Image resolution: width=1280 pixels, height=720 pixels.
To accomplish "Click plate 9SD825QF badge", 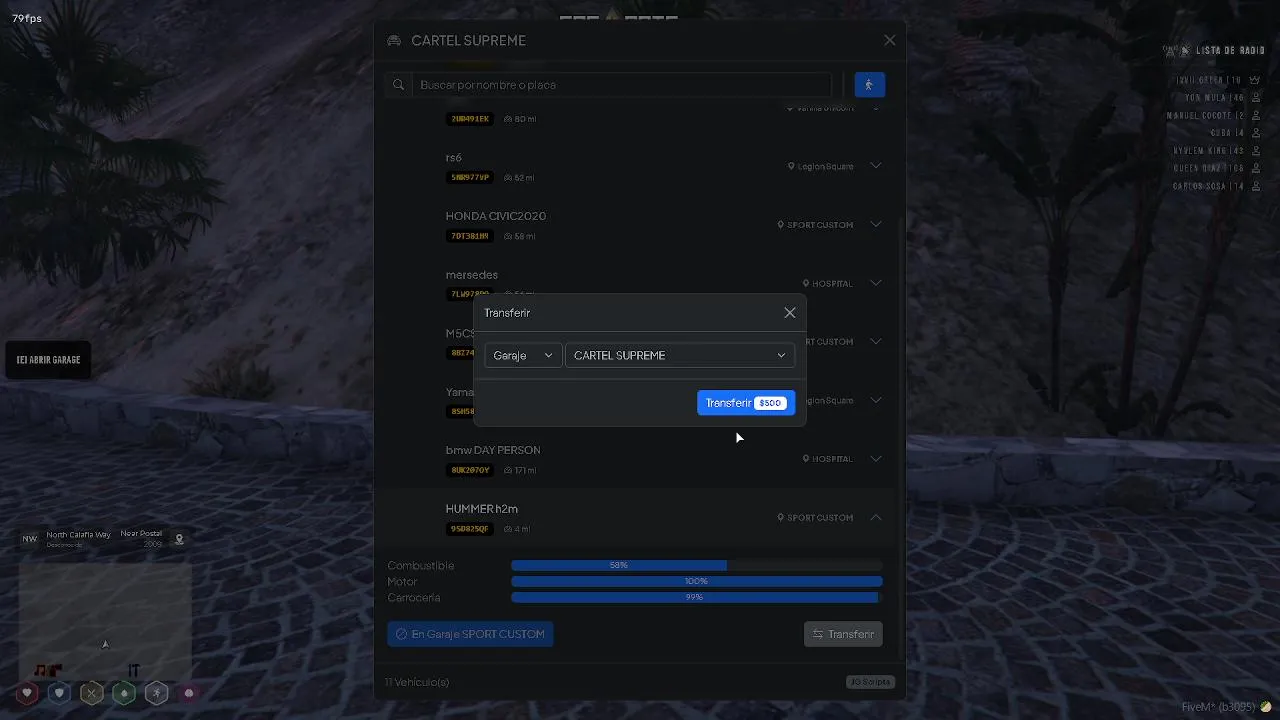I will (470, 529).
